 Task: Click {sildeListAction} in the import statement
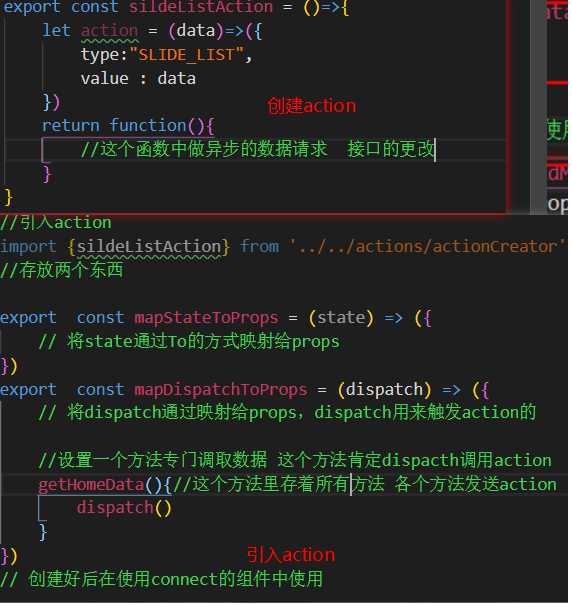coord(149,247)
